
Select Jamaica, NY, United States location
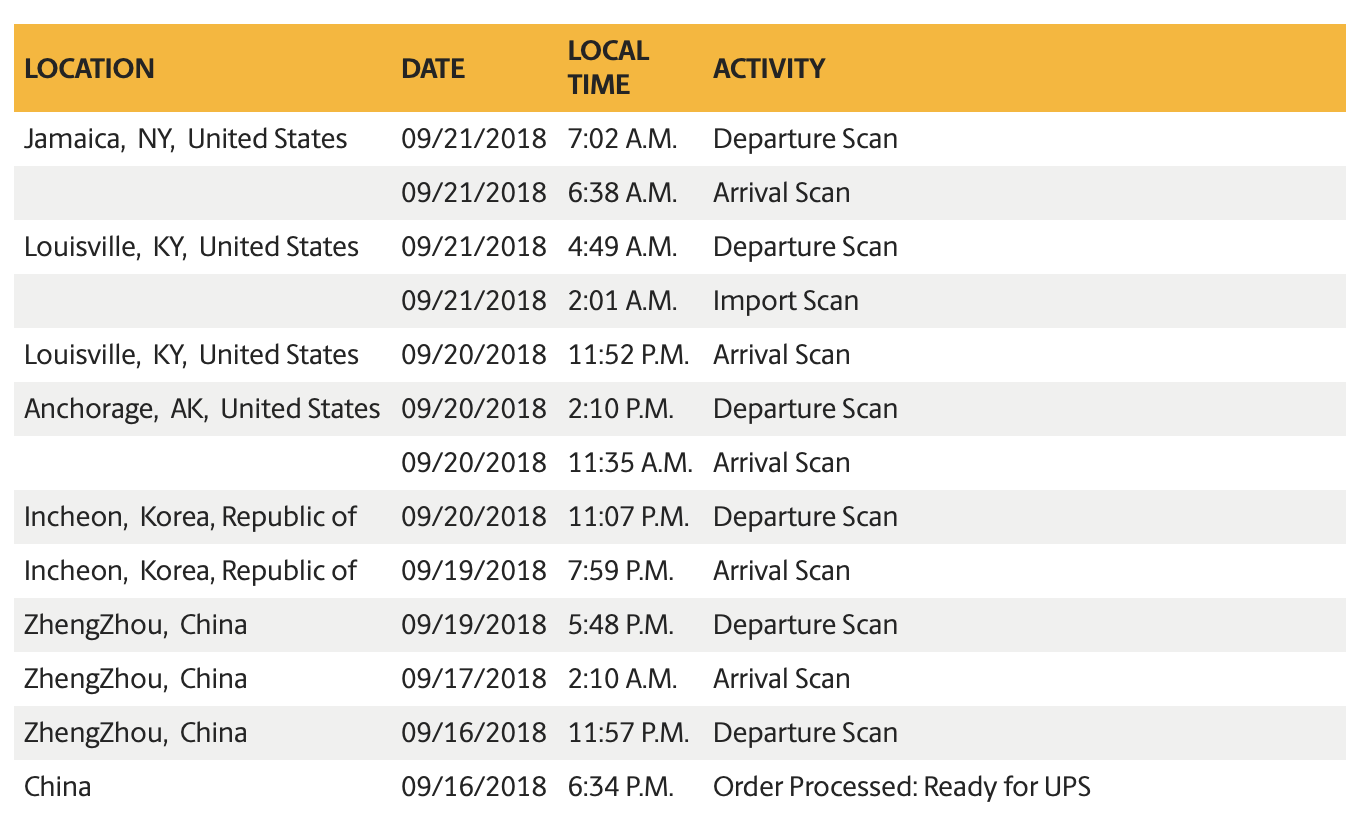[186, 138]
